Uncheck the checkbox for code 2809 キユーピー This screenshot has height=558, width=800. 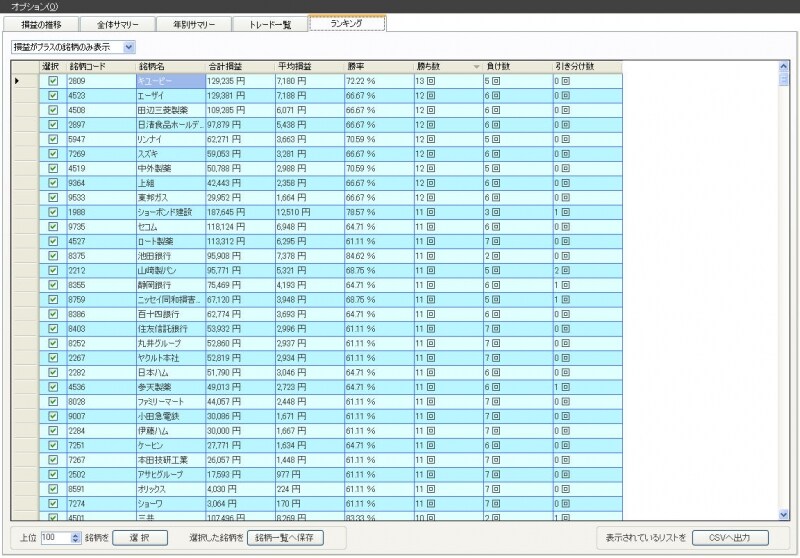click(54, 80)
